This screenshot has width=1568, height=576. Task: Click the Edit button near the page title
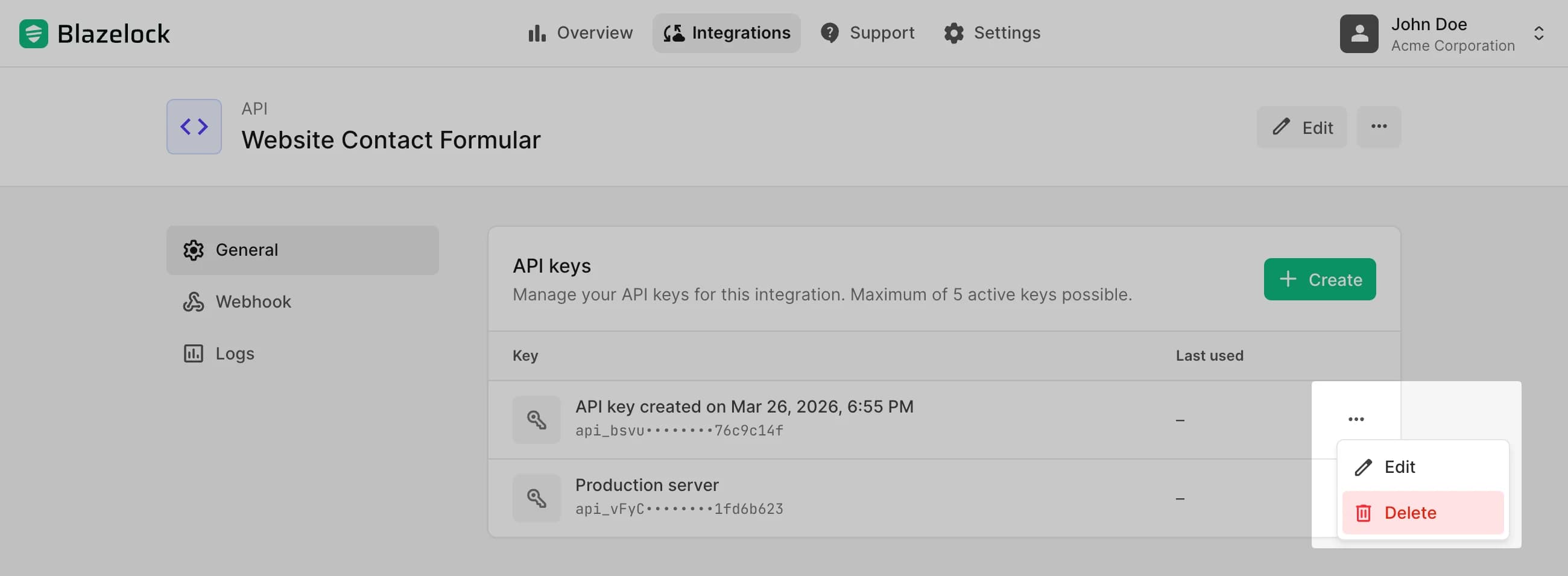(1301, 127)
